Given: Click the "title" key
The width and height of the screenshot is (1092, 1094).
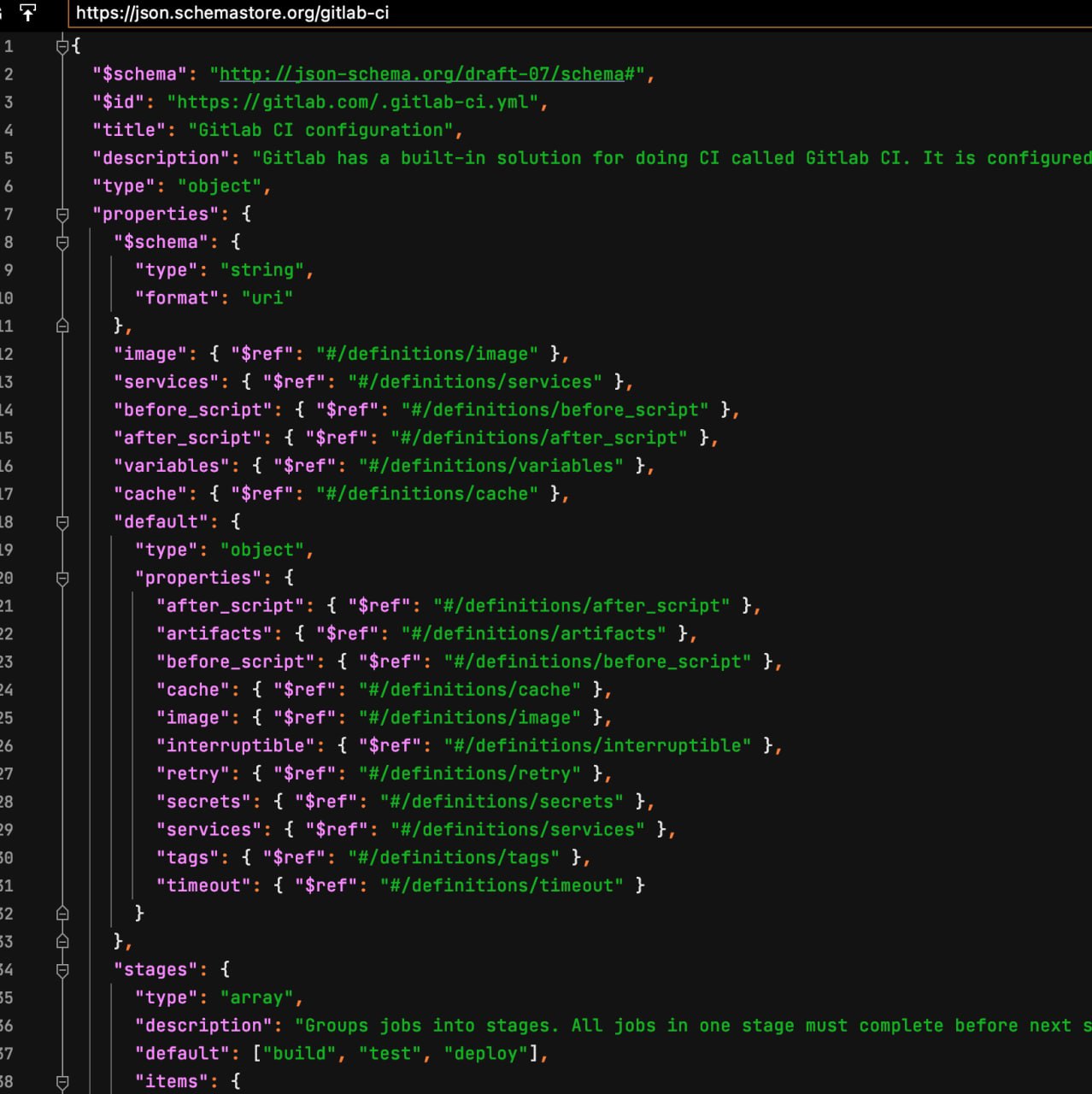Looking at the screenshot, I should 129,130.
